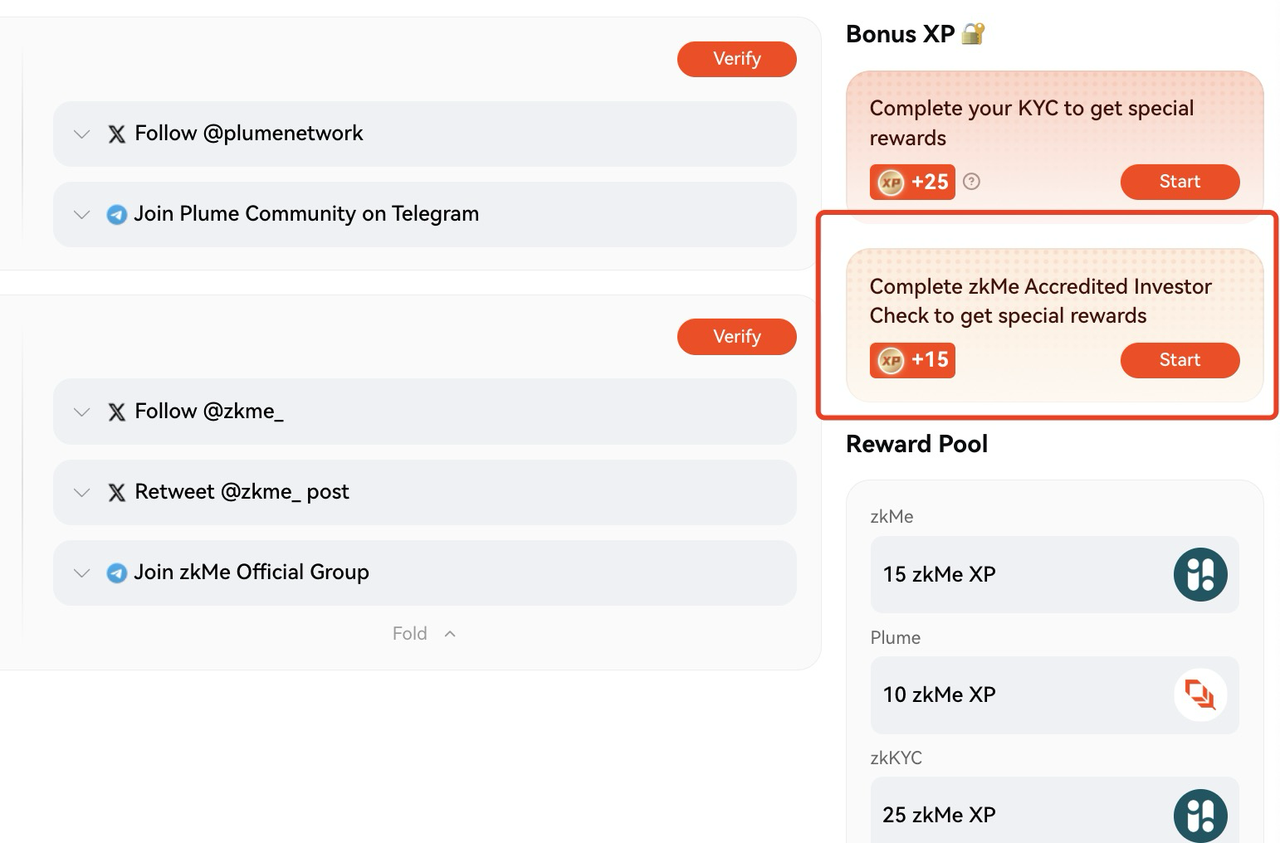Start the KYC bonus task
1280x843 pixels.
click(1180, 182)
